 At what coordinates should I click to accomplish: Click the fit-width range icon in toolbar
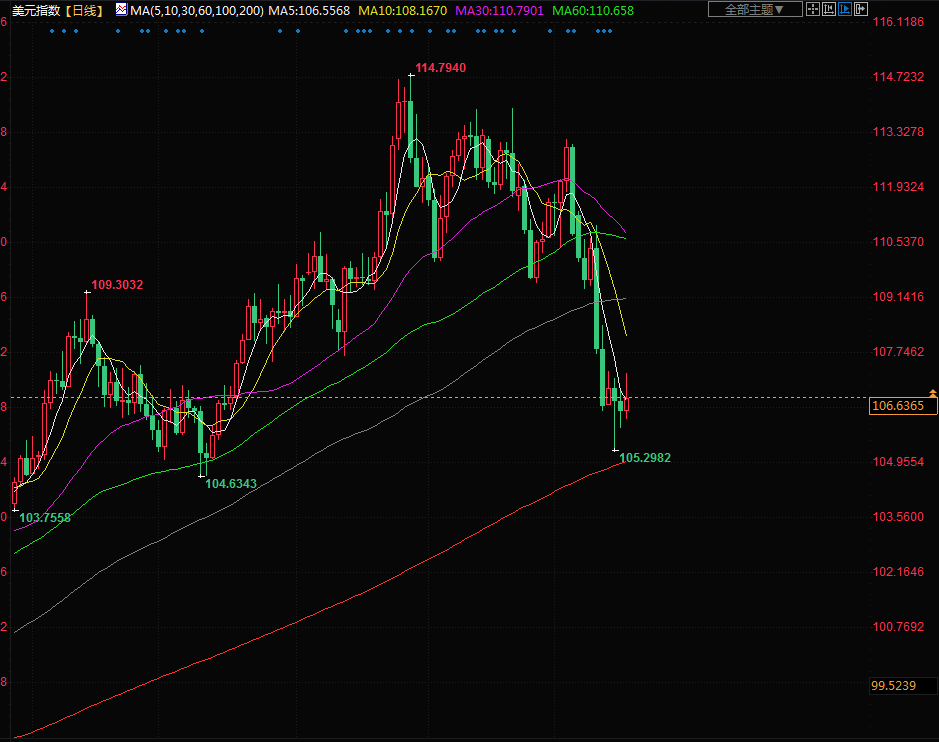coord(829,9)
